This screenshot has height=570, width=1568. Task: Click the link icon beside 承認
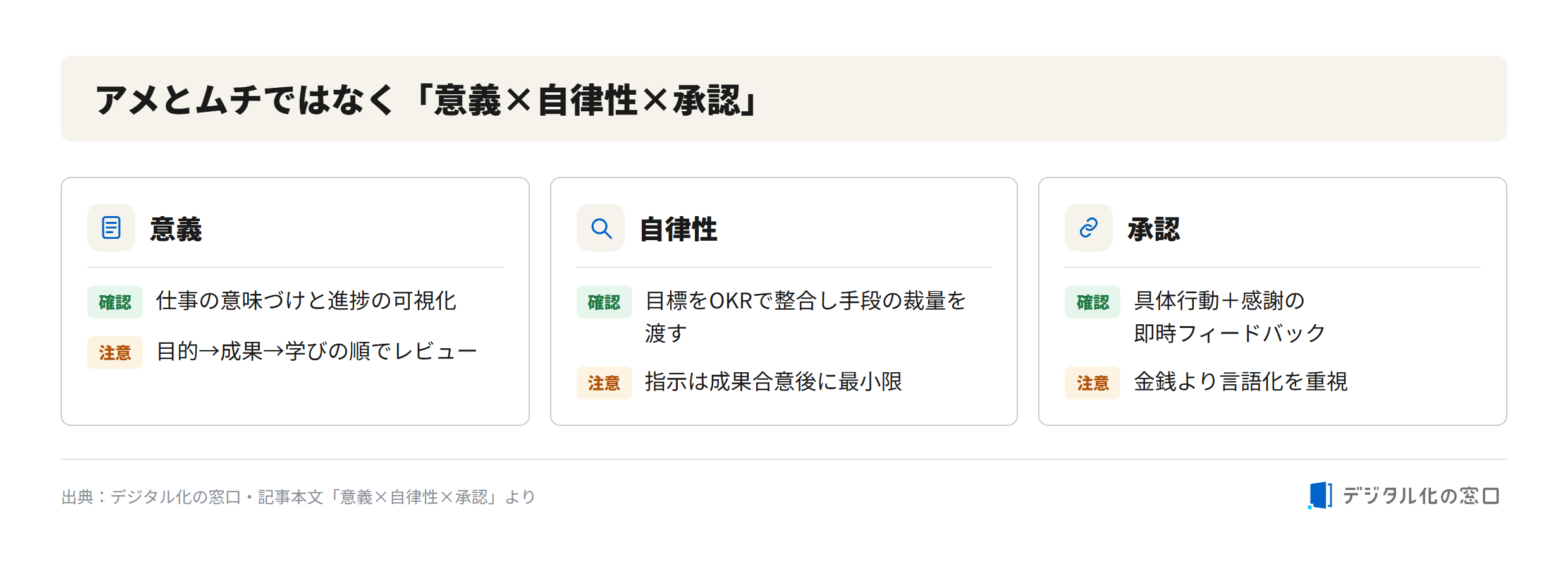[1089, 227]
